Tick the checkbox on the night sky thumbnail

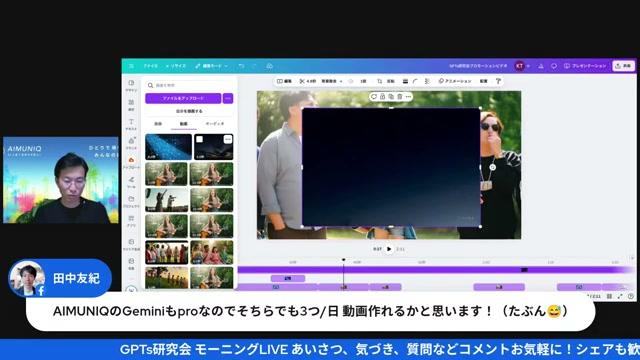tap(200, 139)
